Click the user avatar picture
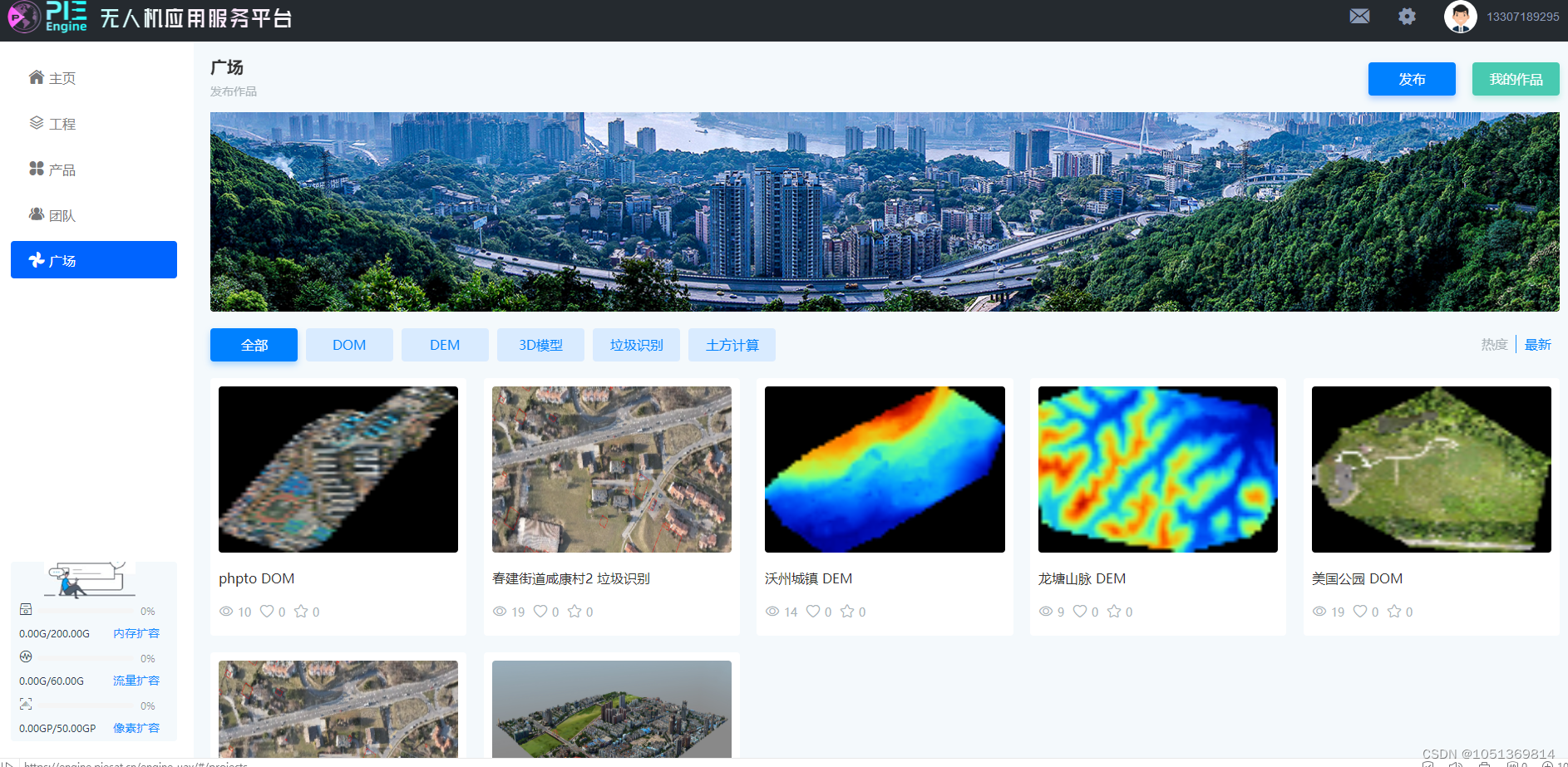This screenshot has height=767, width=1568. tap(1461, 17)
